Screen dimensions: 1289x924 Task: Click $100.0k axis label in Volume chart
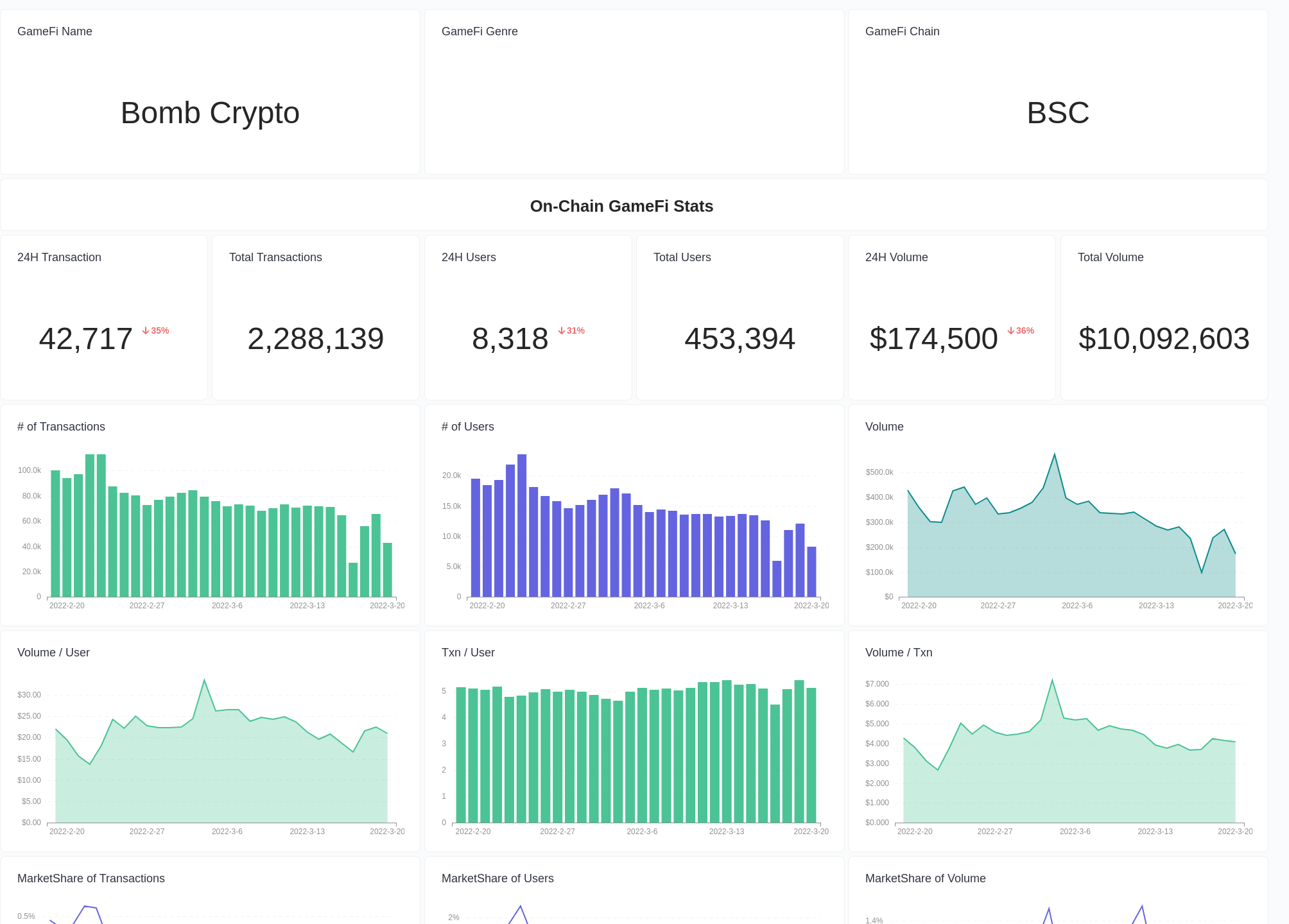[879, 572]
